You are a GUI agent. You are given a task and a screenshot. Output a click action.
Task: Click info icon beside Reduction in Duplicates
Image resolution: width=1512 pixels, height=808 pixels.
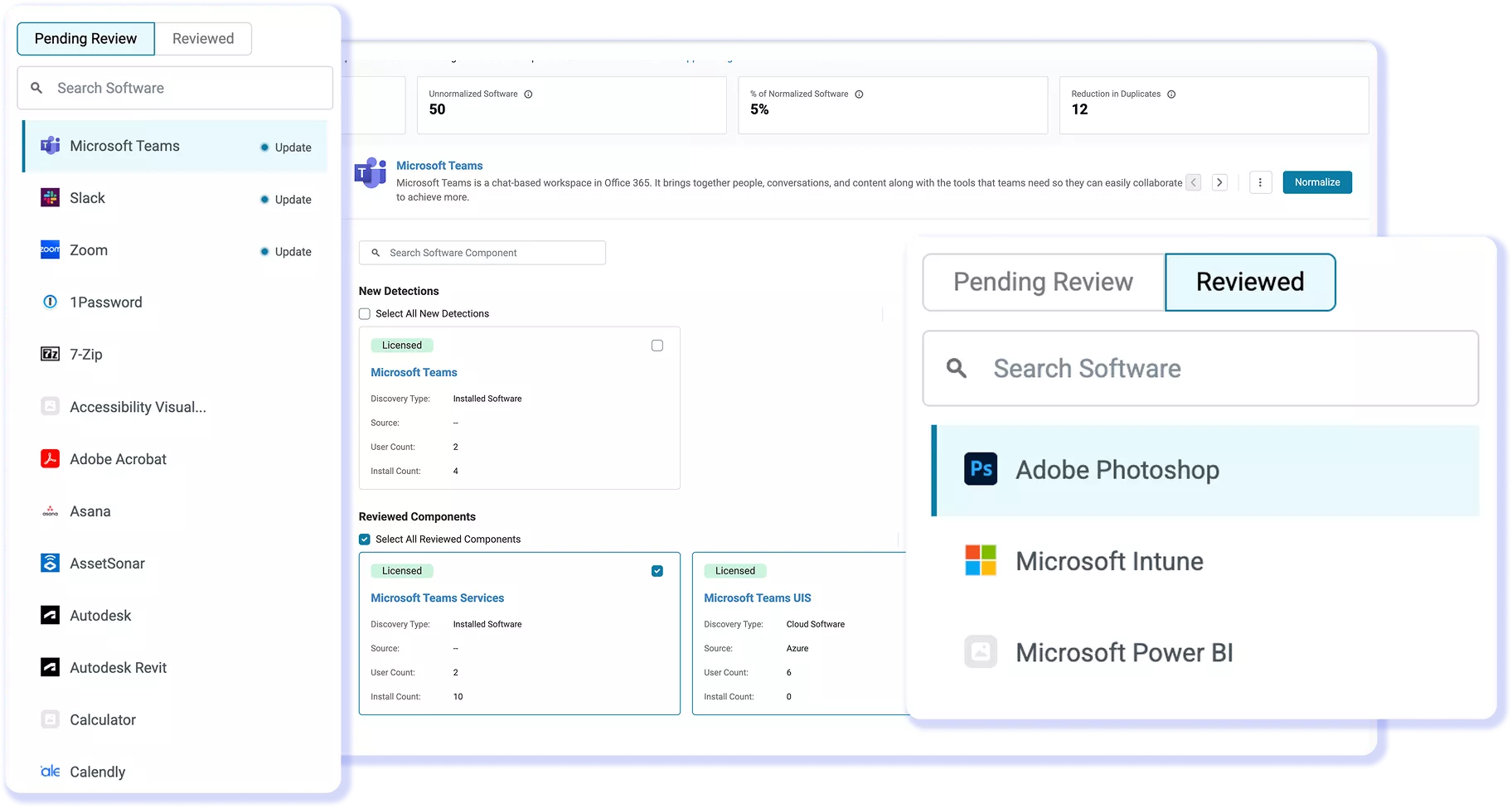click(1171, 94)
